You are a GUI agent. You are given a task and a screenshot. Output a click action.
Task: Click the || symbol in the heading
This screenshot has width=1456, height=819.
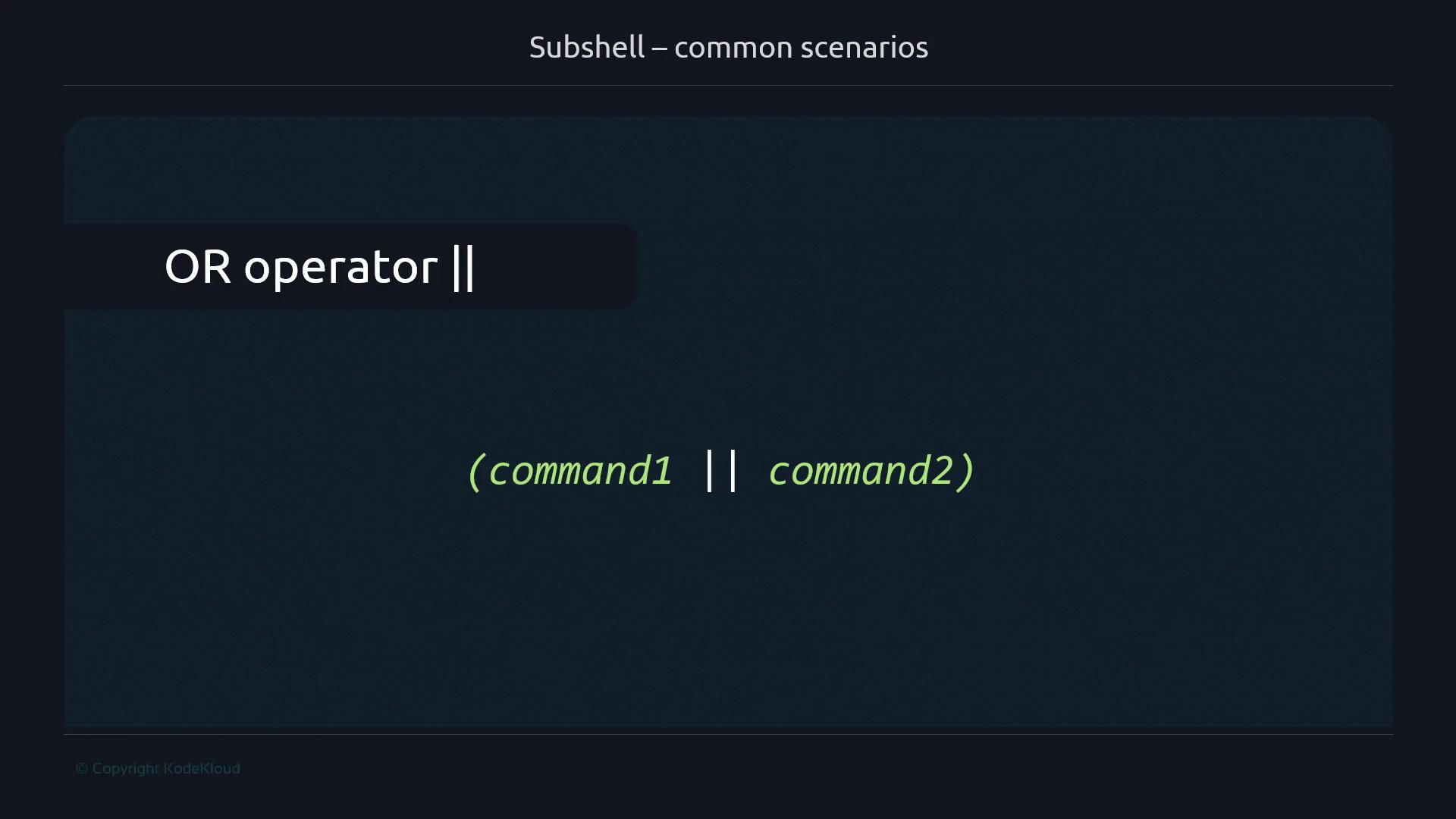tap(463, 267)
